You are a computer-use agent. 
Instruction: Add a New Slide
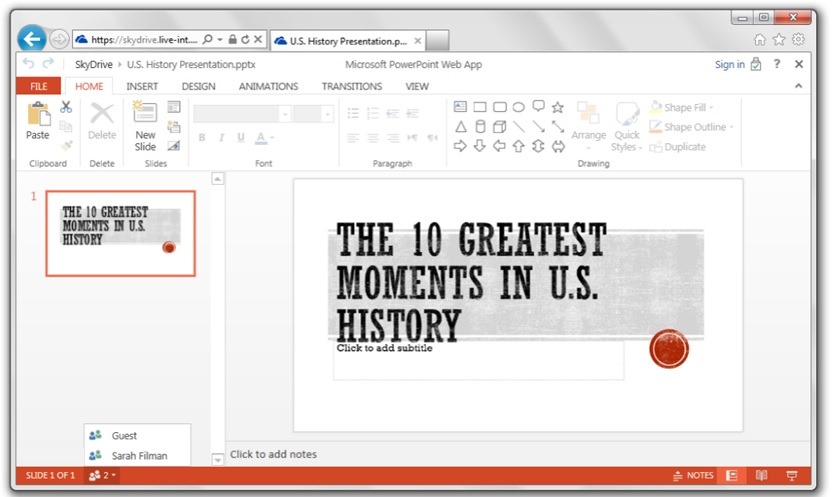145,125
